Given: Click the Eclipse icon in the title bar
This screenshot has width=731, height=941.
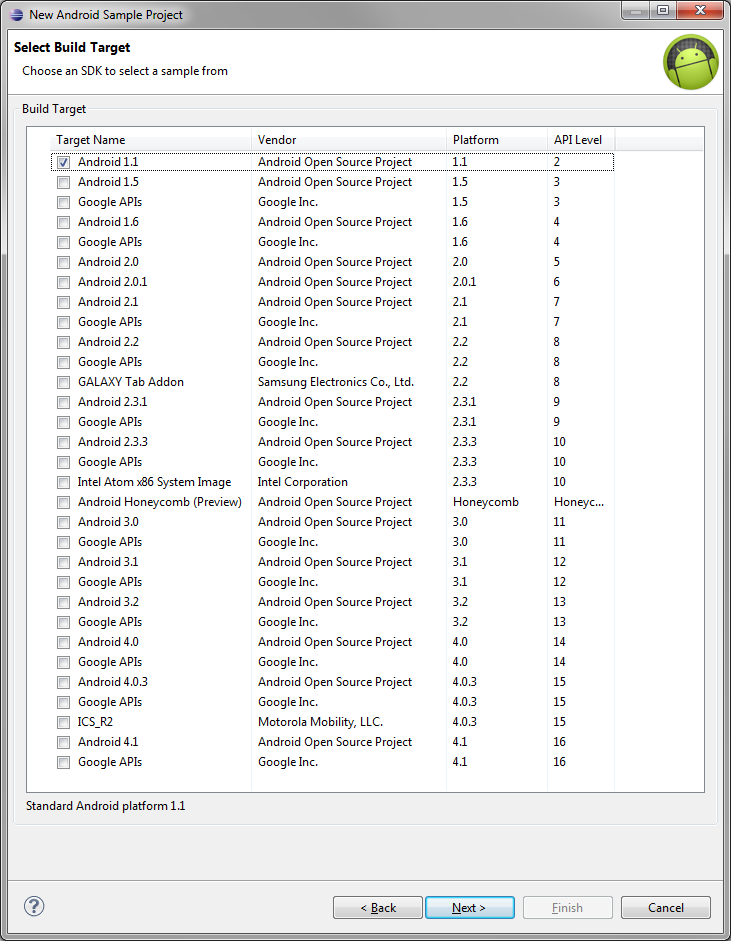Looking at the screenshot, I should coord(17,14).
